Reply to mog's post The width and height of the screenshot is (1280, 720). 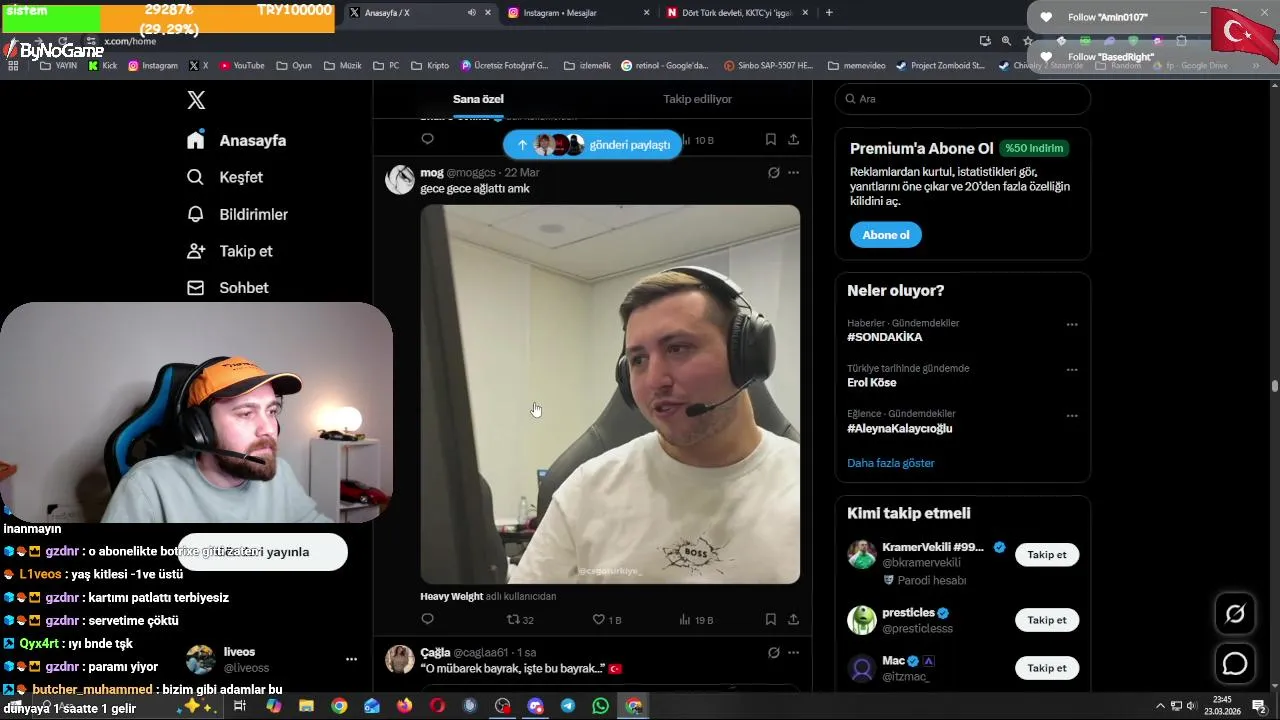point(427,620)
